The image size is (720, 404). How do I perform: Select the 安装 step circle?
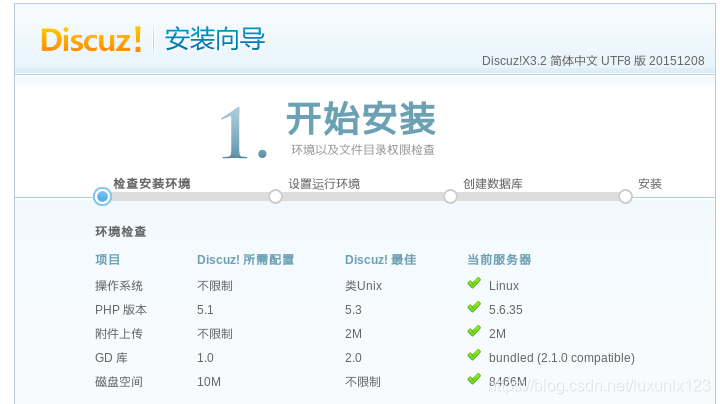click(x=625, y=196)
